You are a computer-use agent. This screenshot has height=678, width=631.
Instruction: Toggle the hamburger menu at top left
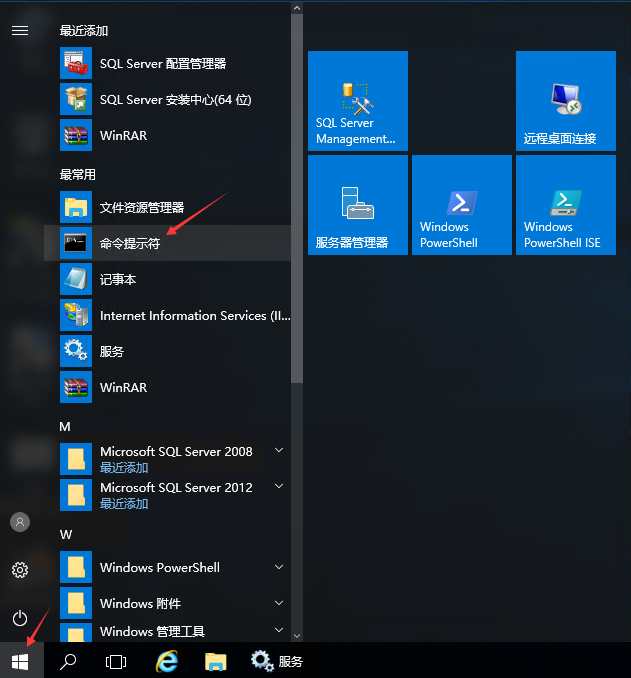20,31
